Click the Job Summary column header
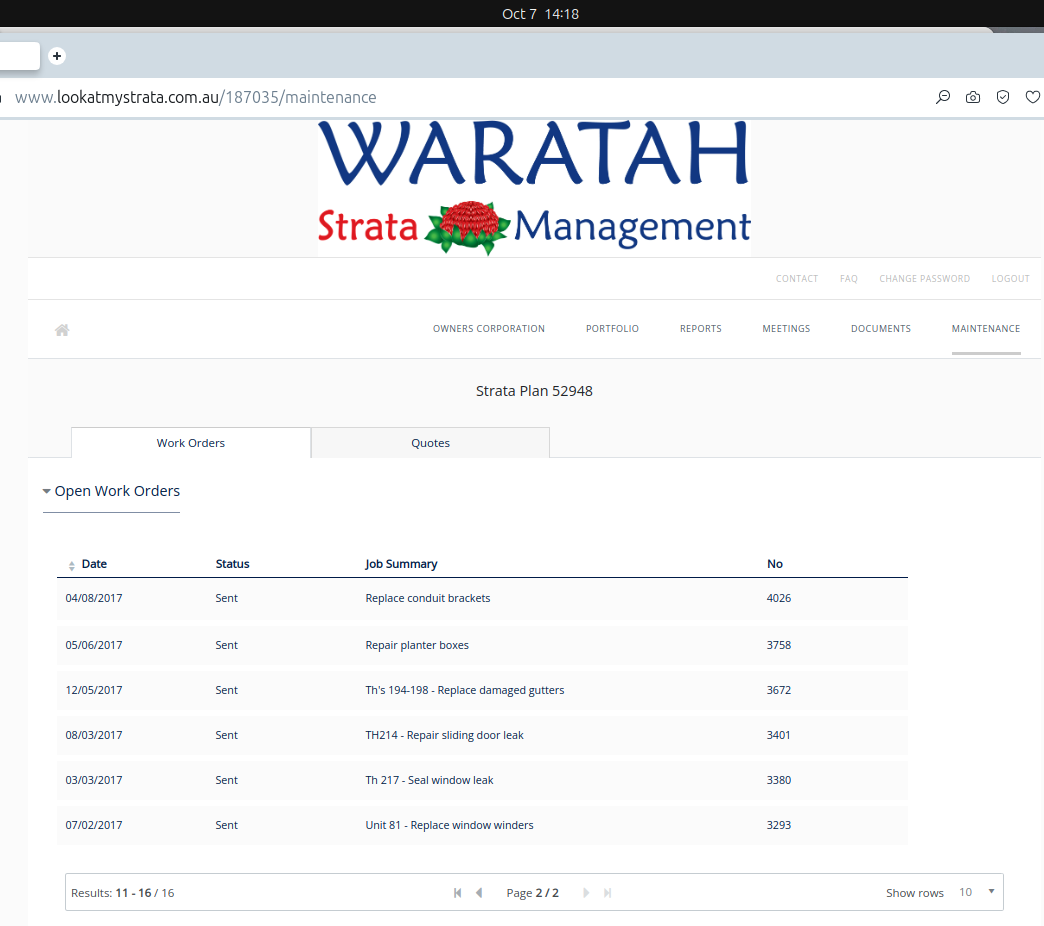This screenshot has height=926, width=1044. coord(401,564)
